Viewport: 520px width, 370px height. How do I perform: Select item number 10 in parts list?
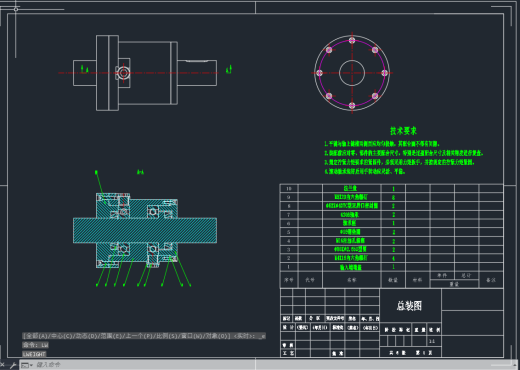pos(289,188)
